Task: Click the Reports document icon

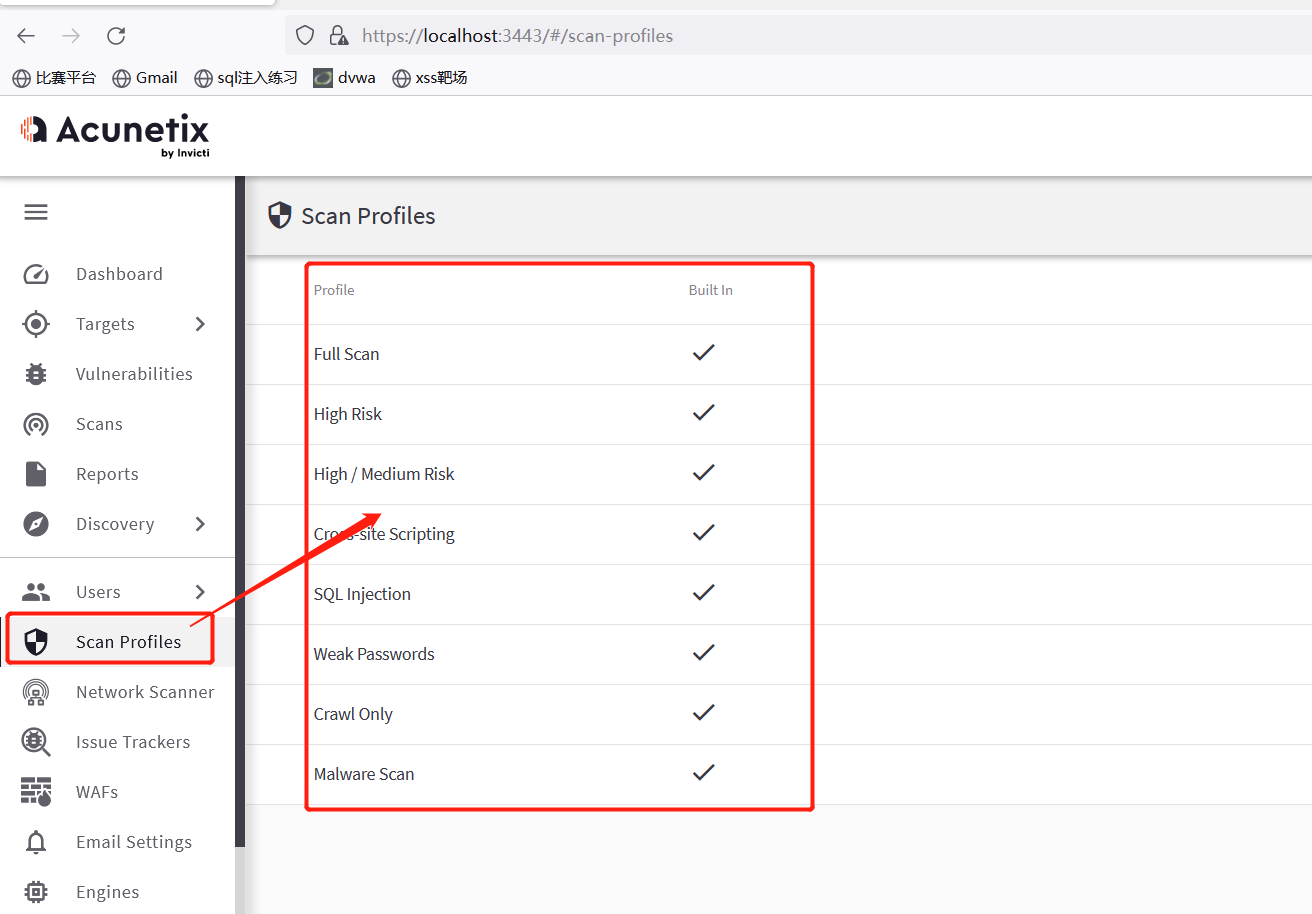Action: tap(36, 474)
